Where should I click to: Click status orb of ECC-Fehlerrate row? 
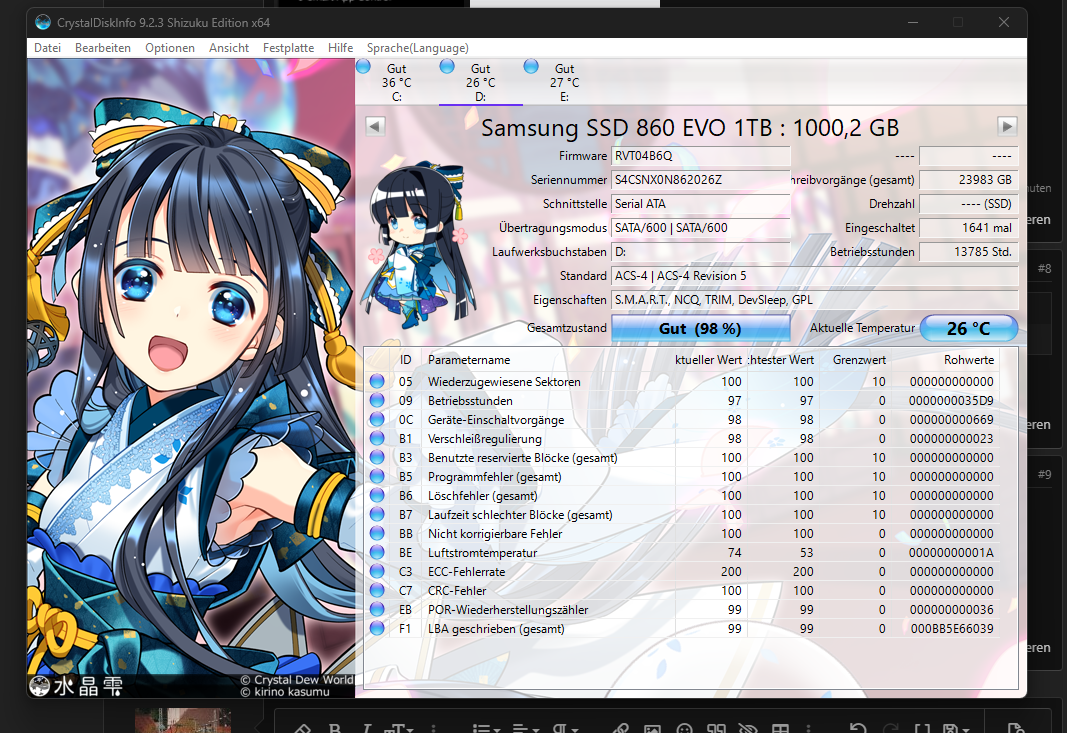coord(377,572)
